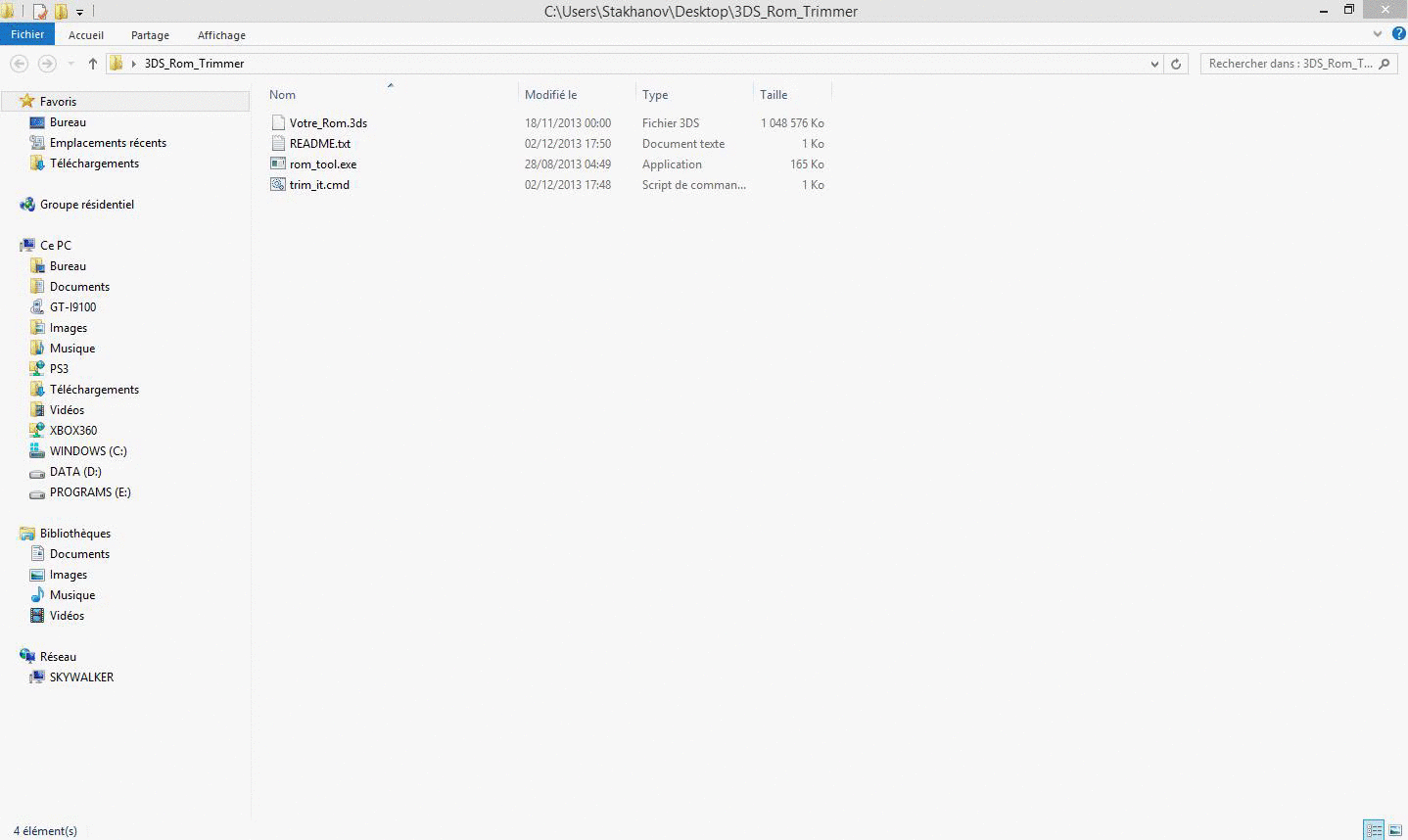
Task: Click the GT-I9100 device icon
Action: (37, 307)
